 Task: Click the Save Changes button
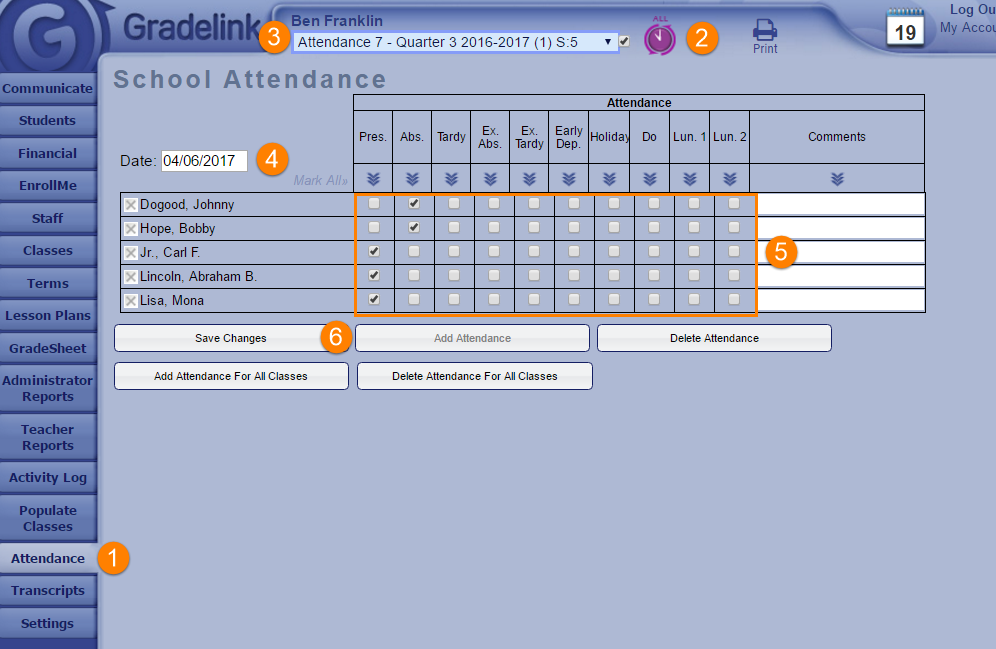tap(231, 338)
